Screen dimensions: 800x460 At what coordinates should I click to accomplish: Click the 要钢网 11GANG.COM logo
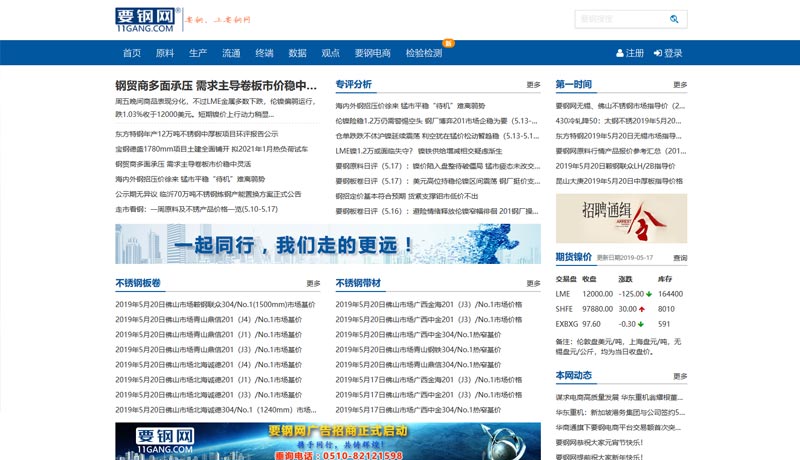pos(146,20)
